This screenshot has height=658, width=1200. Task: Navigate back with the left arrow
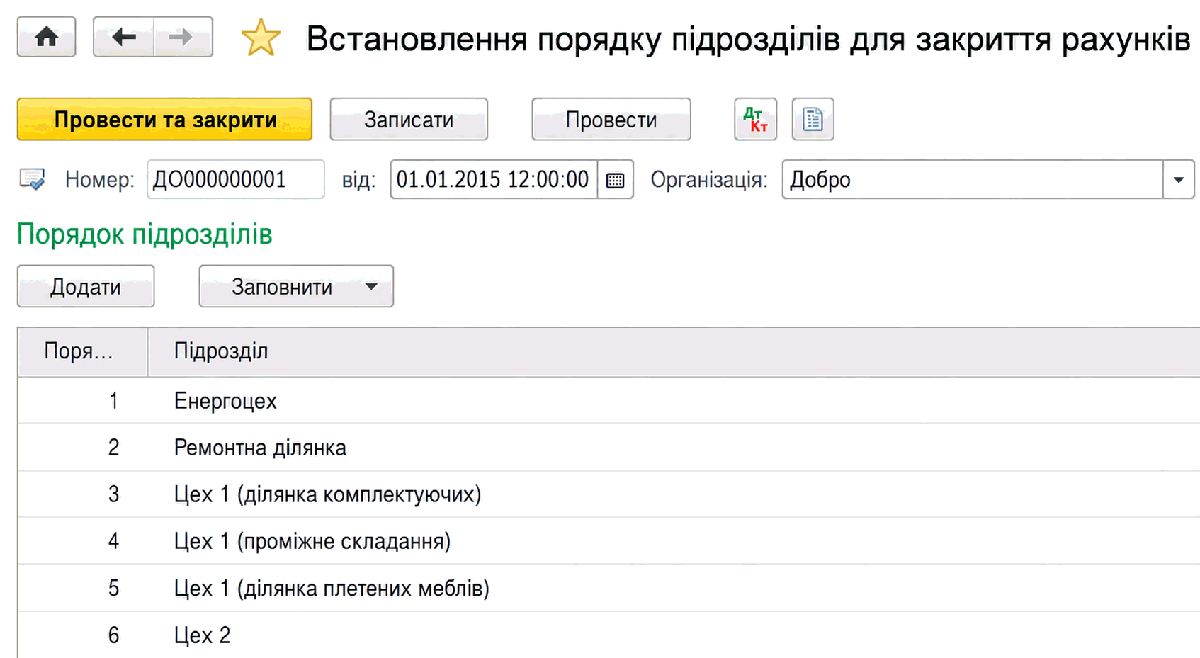click(x=124, y=37)
